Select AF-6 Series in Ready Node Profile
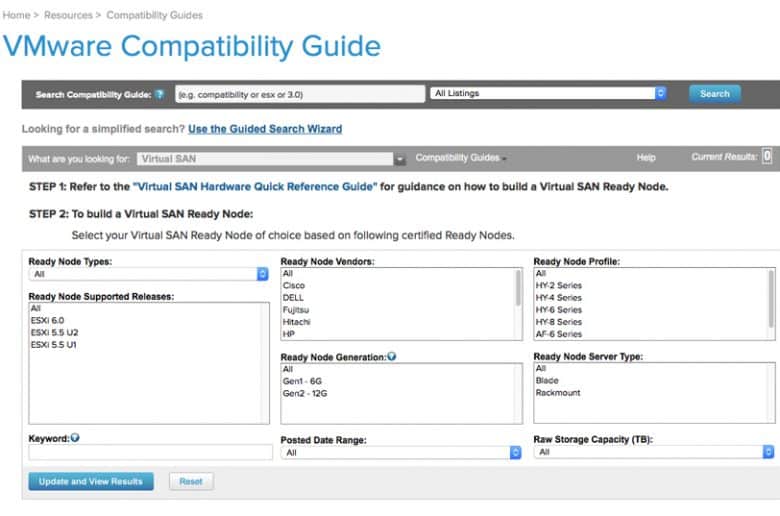 coord(559,334)
